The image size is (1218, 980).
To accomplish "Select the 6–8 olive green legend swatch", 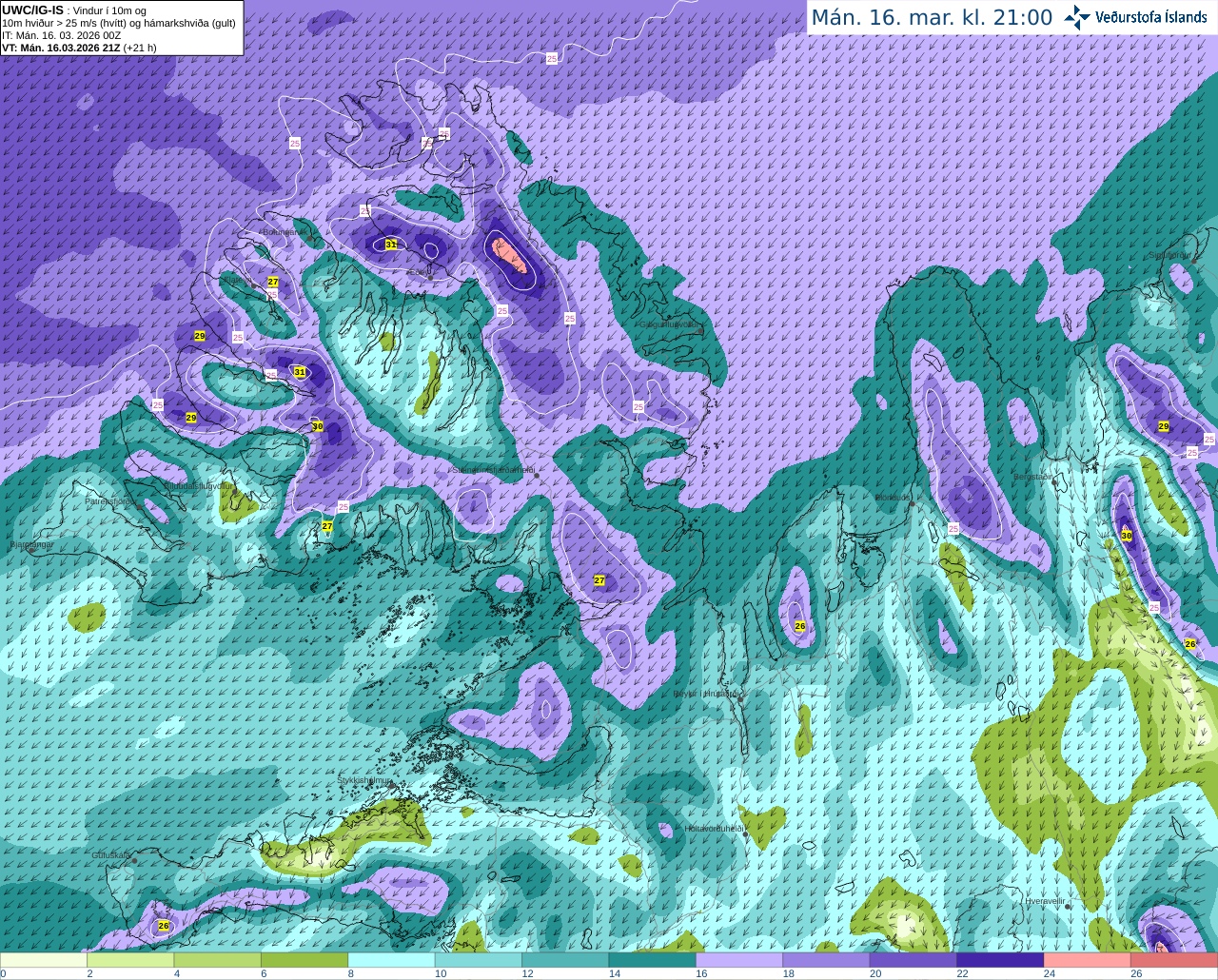I will [x=304, y=960].
